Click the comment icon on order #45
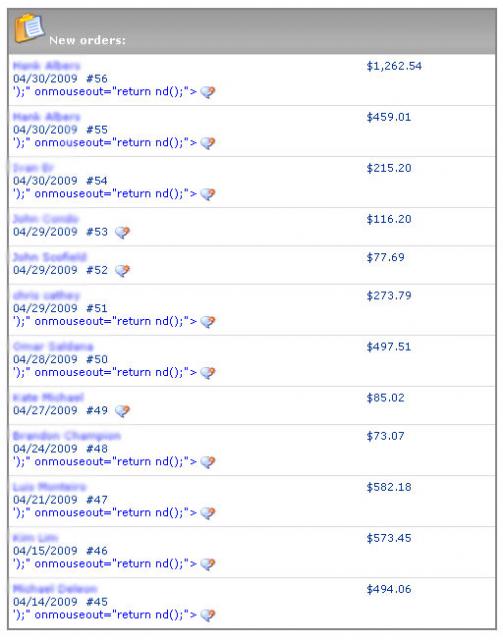The height and width of the screenshot is (640, 503). pos(207,615)
